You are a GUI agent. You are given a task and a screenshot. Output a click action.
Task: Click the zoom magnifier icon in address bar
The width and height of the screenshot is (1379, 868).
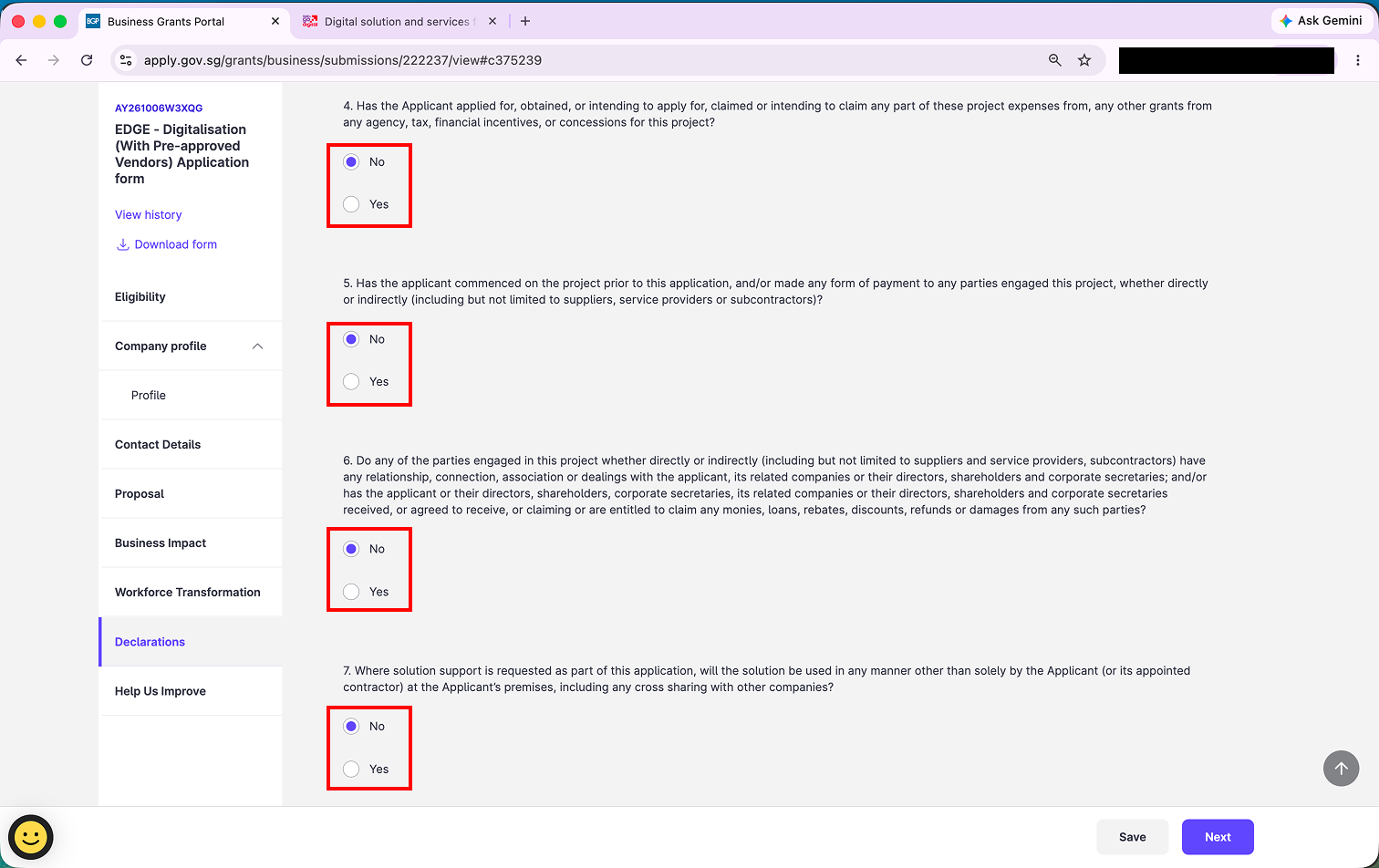point(1054,60)
